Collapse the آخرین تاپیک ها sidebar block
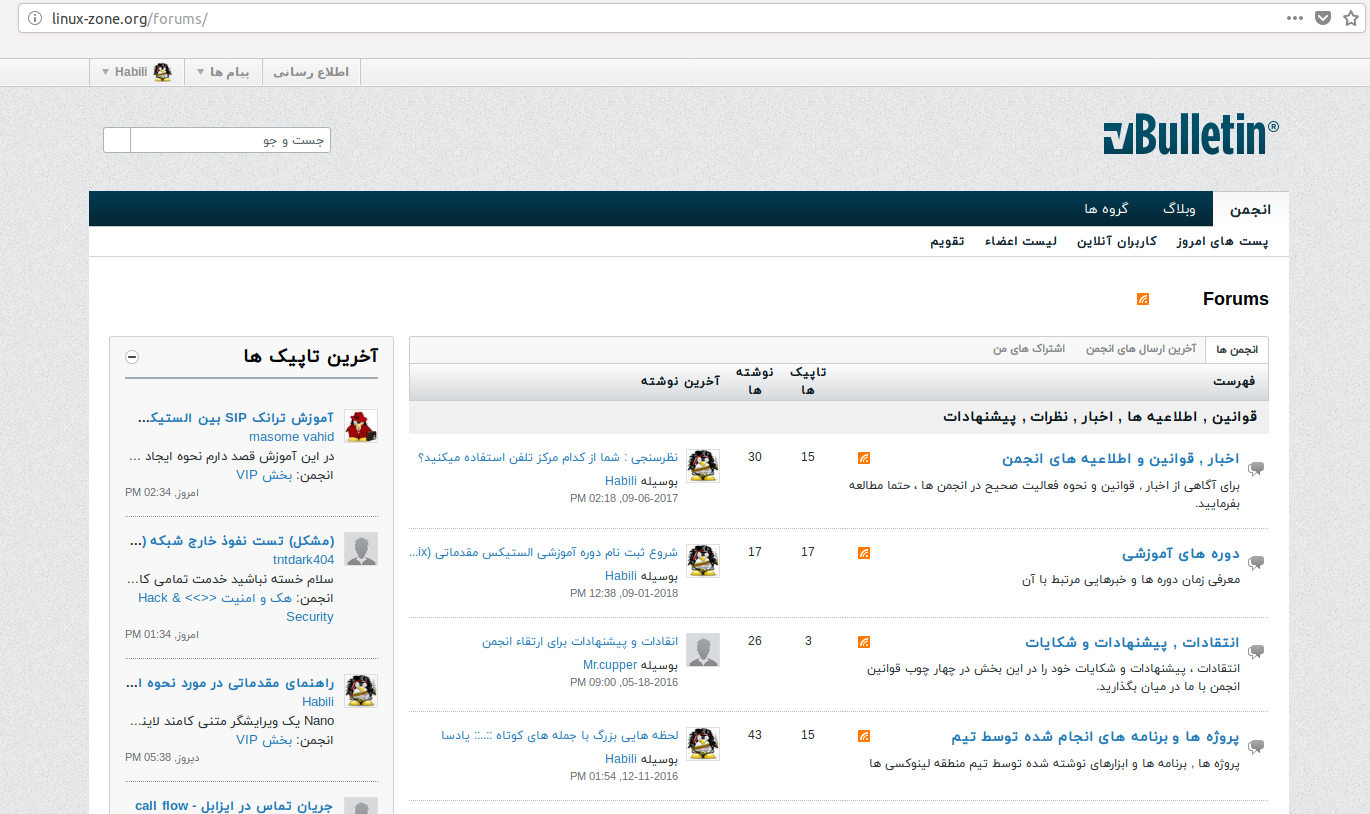The height and width of the screenshot is (814, 1370). (x=132, y=357)
